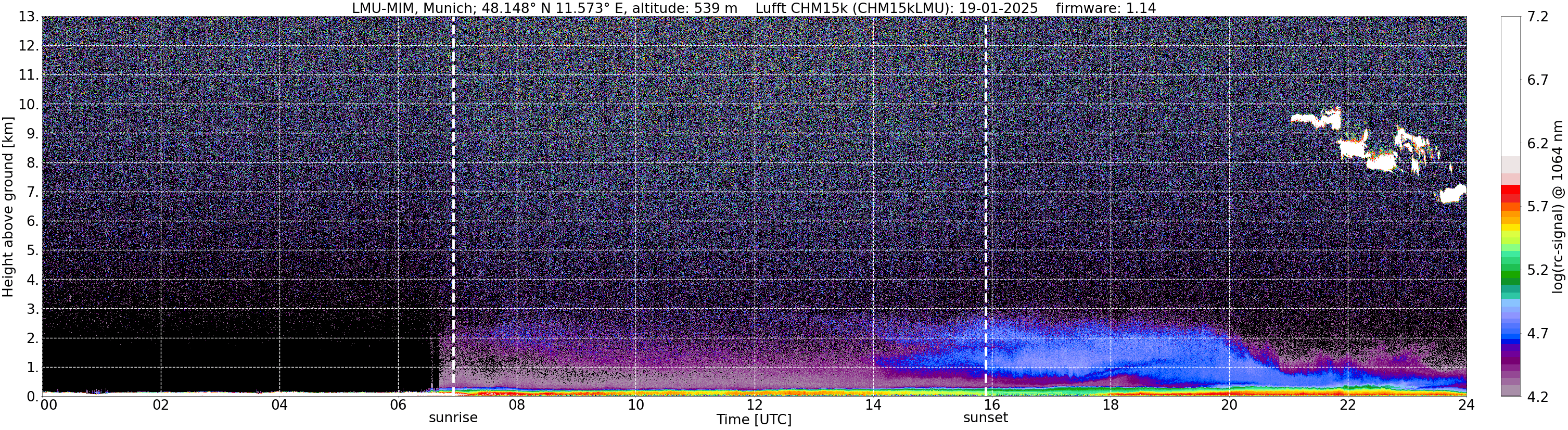Viewport: 1568px width, 430px height.
Task: Click the 'Time [UTC]' axis label
Action: pos(754,420)
